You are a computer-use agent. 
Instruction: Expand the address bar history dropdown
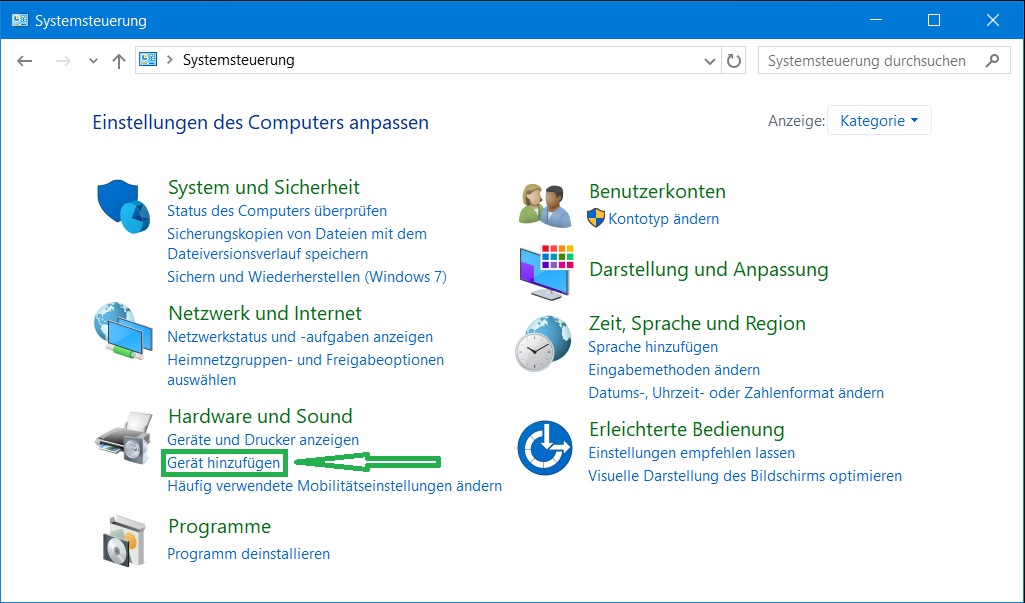[709, 61]
